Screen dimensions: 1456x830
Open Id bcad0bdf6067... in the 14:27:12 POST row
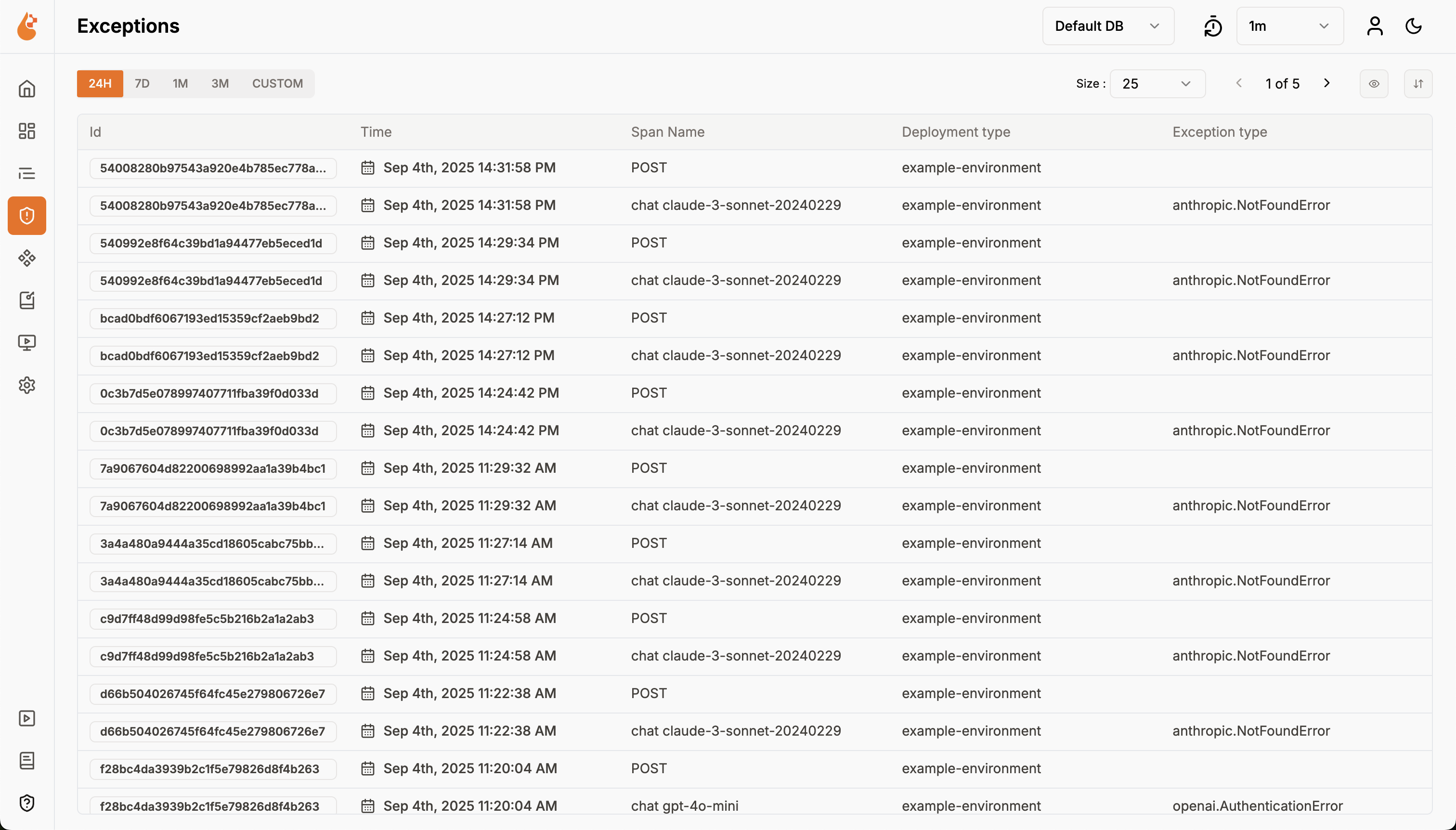pos(213,318)
